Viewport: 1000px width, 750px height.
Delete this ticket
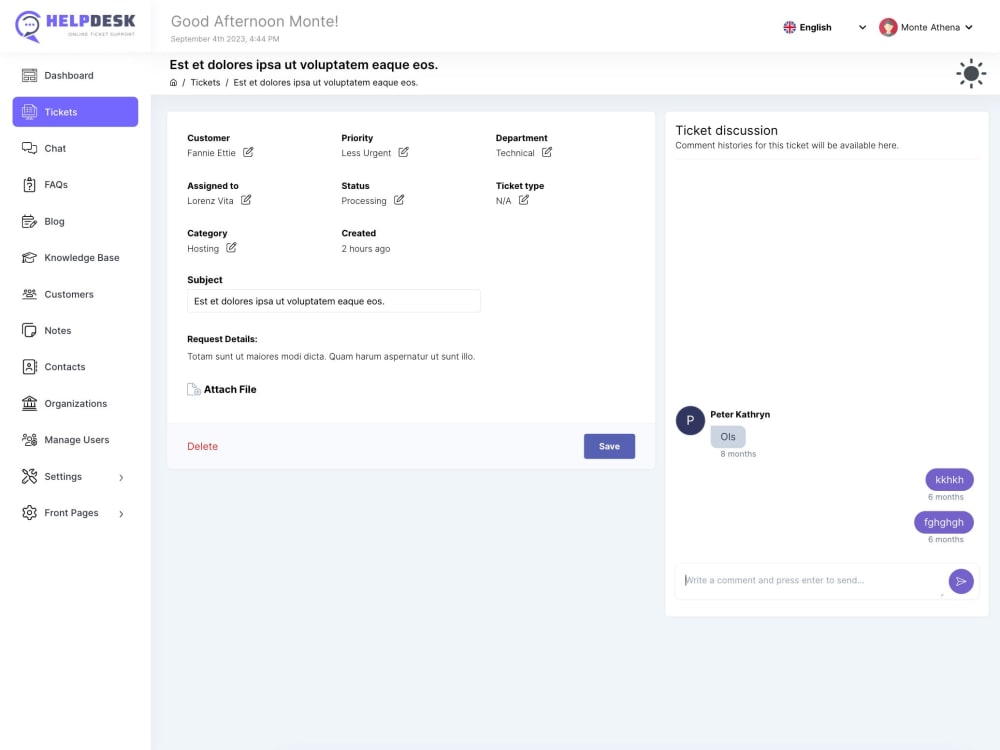(202, 446)
